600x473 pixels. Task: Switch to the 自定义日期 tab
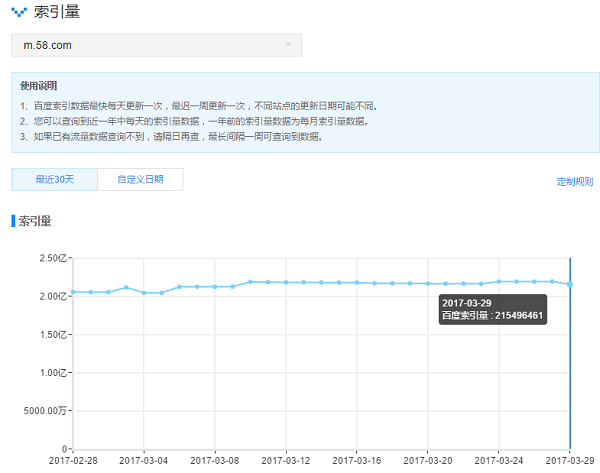click(x=141, y=180)
